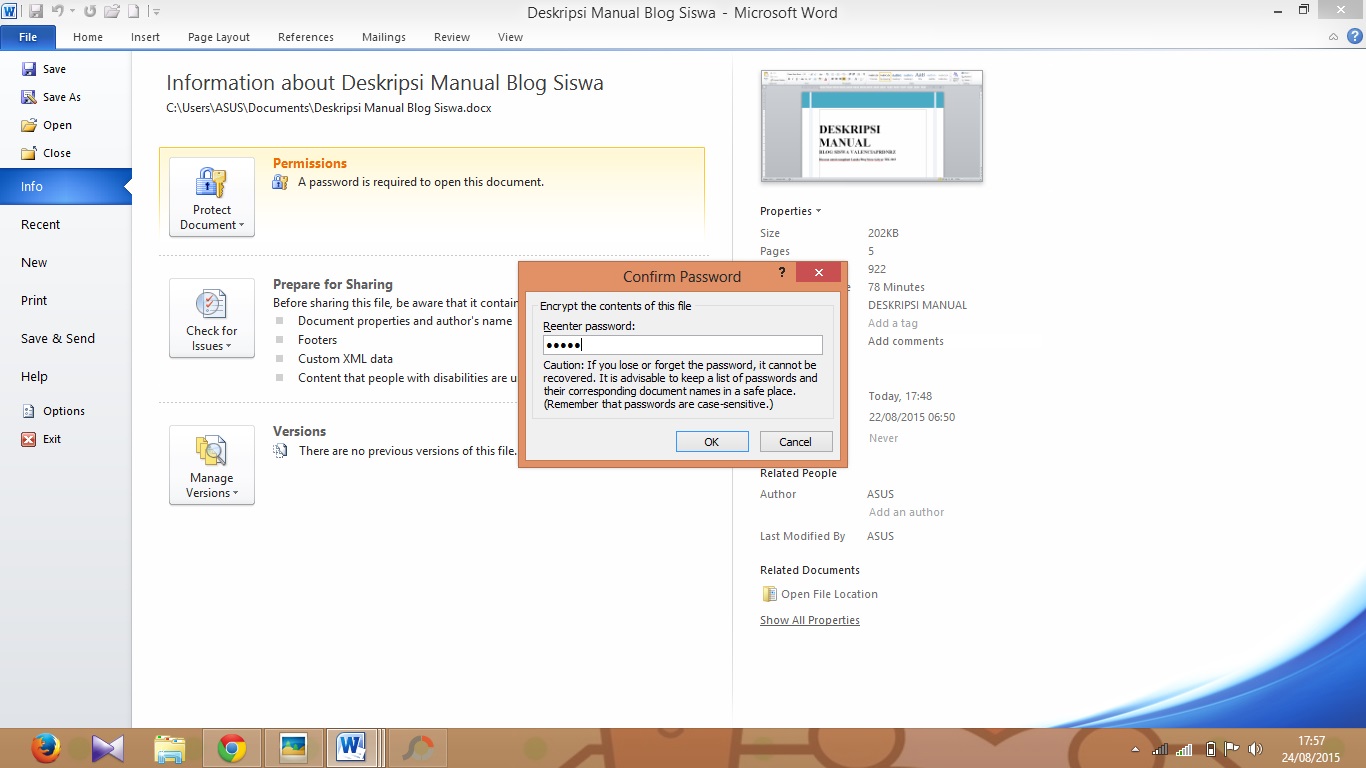Open File Location link
Viewport: 1366px width, 768px height.
point(829,594)
